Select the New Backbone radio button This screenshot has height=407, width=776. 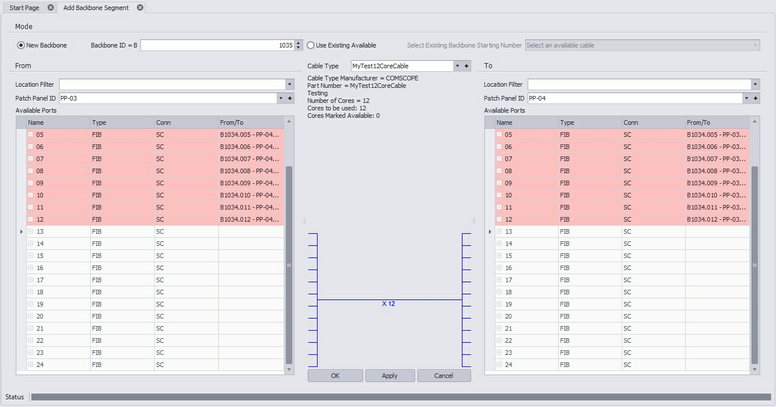coord(21,45)
